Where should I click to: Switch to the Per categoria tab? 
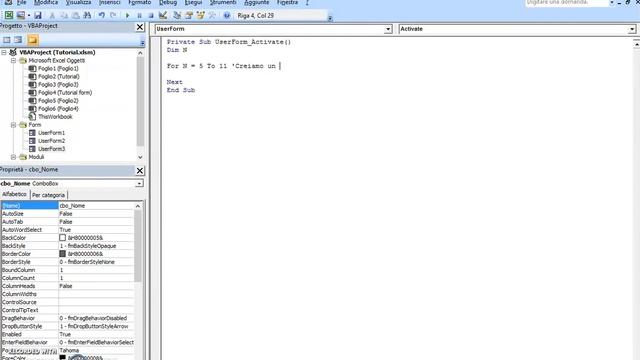point(48,195)
